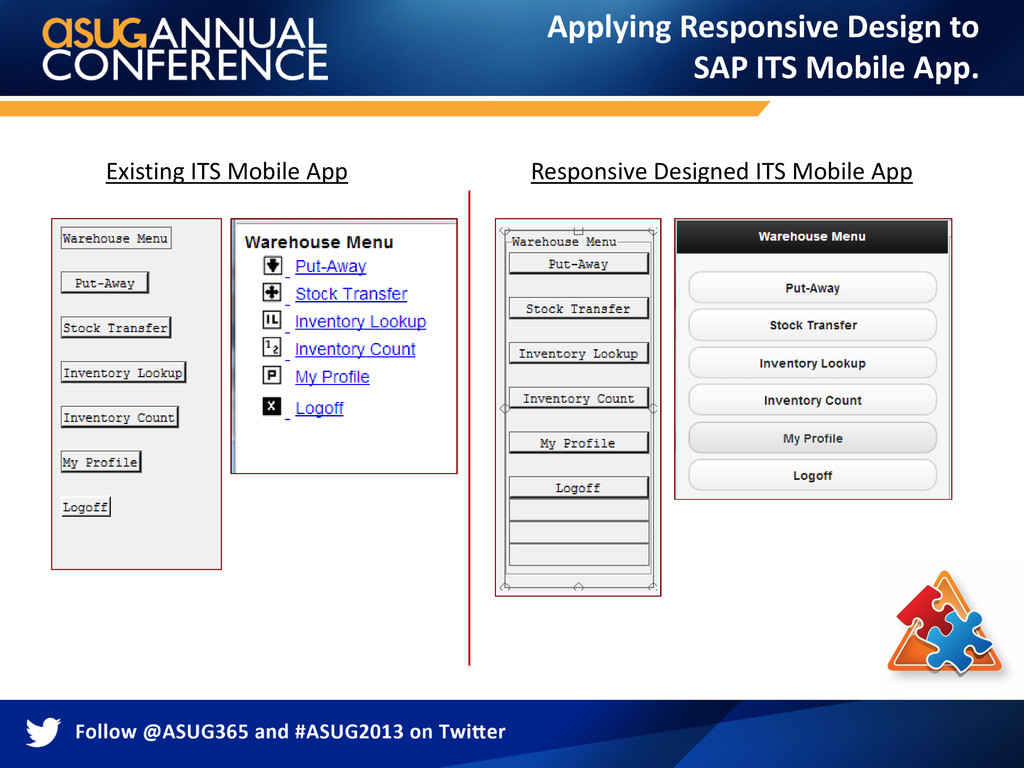Click Warehouse Menu frame title in designer
The image size is (1024, 768).
coord(564,241)
